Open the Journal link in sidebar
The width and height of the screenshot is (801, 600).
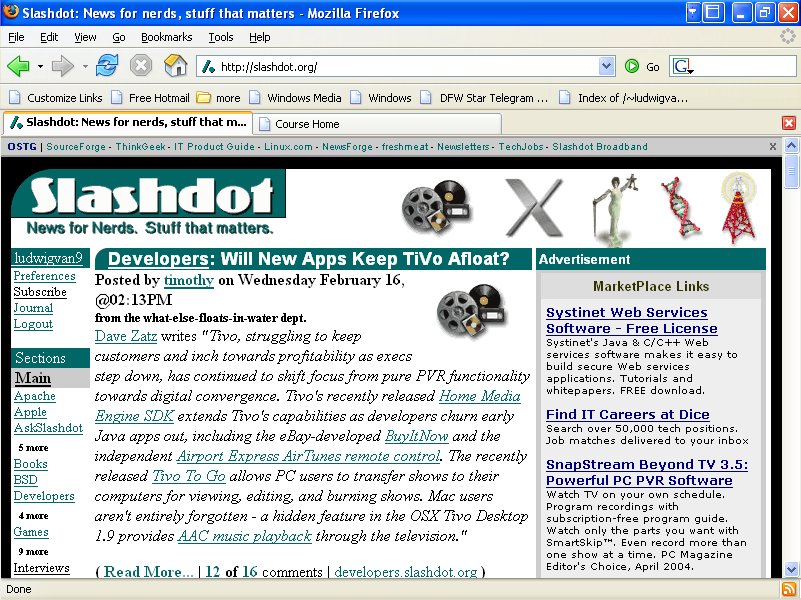pos(33,308)
